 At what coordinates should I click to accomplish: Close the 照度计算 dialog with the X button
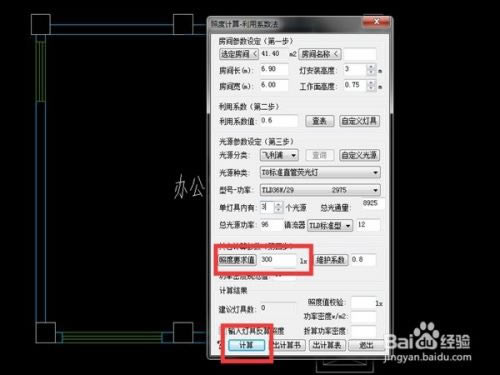pos(376,22)
